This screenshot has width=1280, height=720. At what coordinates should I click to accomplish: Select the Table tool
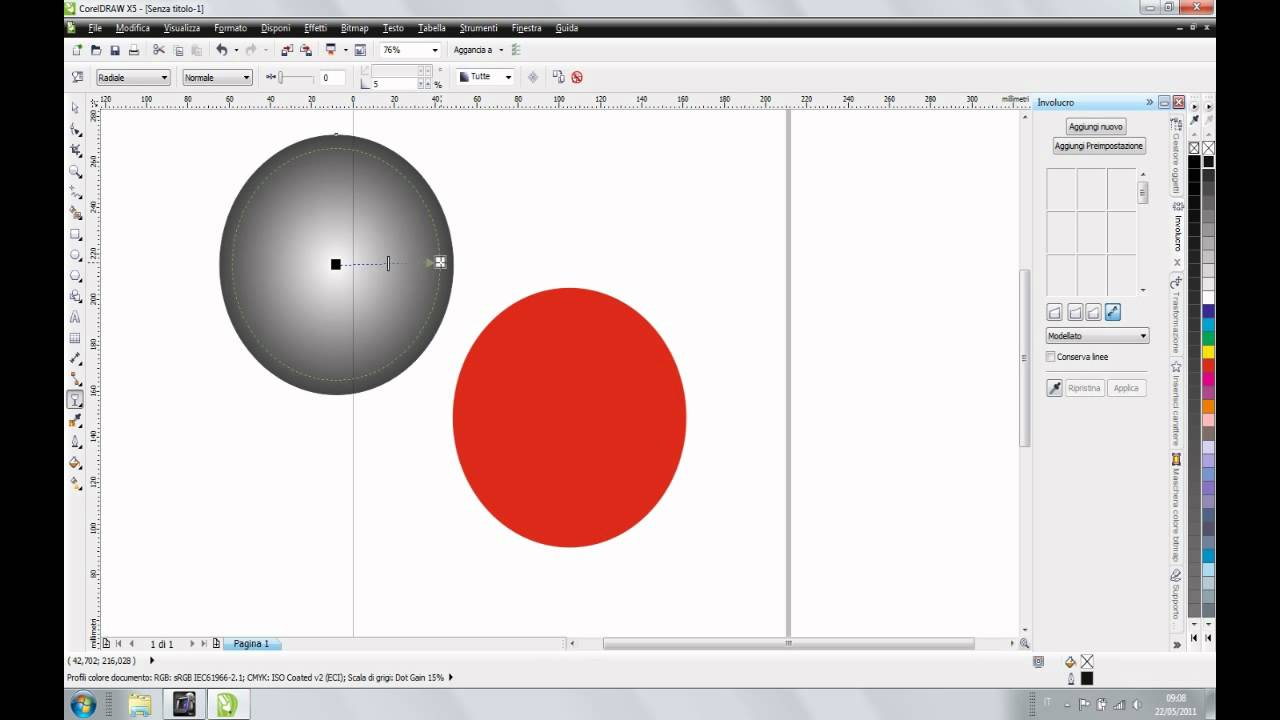click(x=75, y=338)
